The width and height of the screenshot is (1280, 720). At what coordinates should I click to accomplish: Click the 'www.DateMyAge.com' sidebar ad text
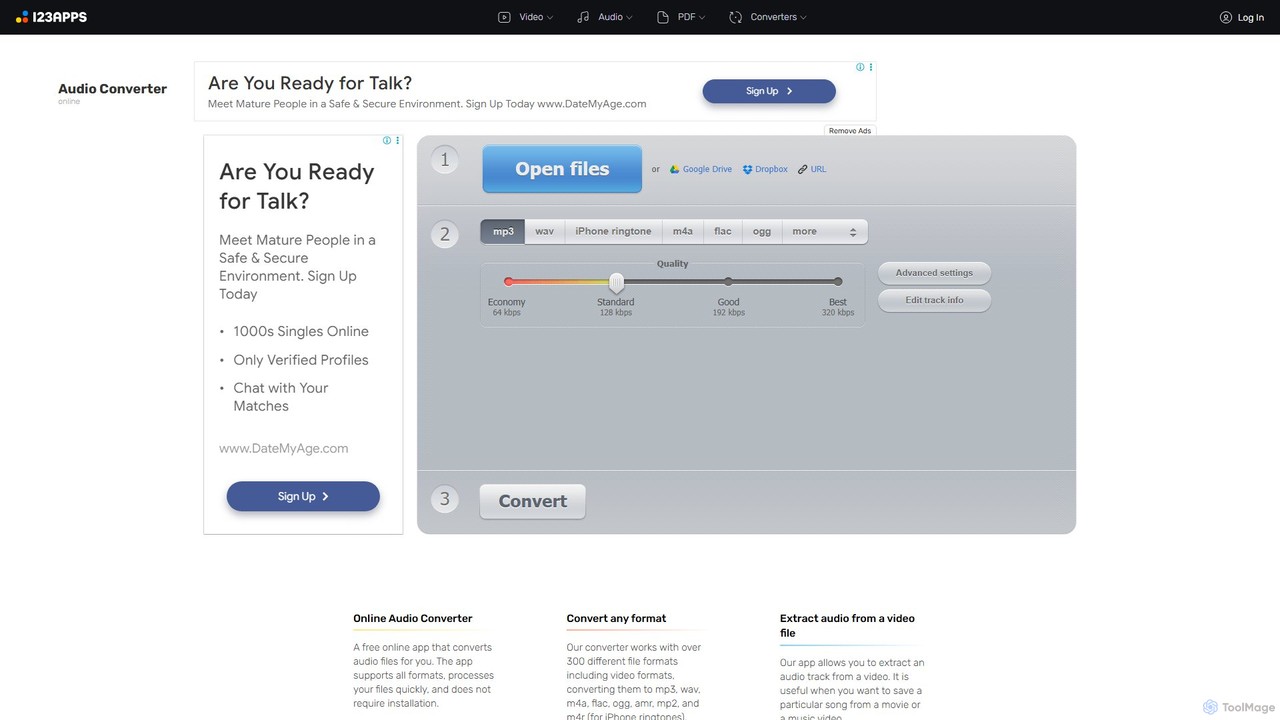(x=284, y=448)
